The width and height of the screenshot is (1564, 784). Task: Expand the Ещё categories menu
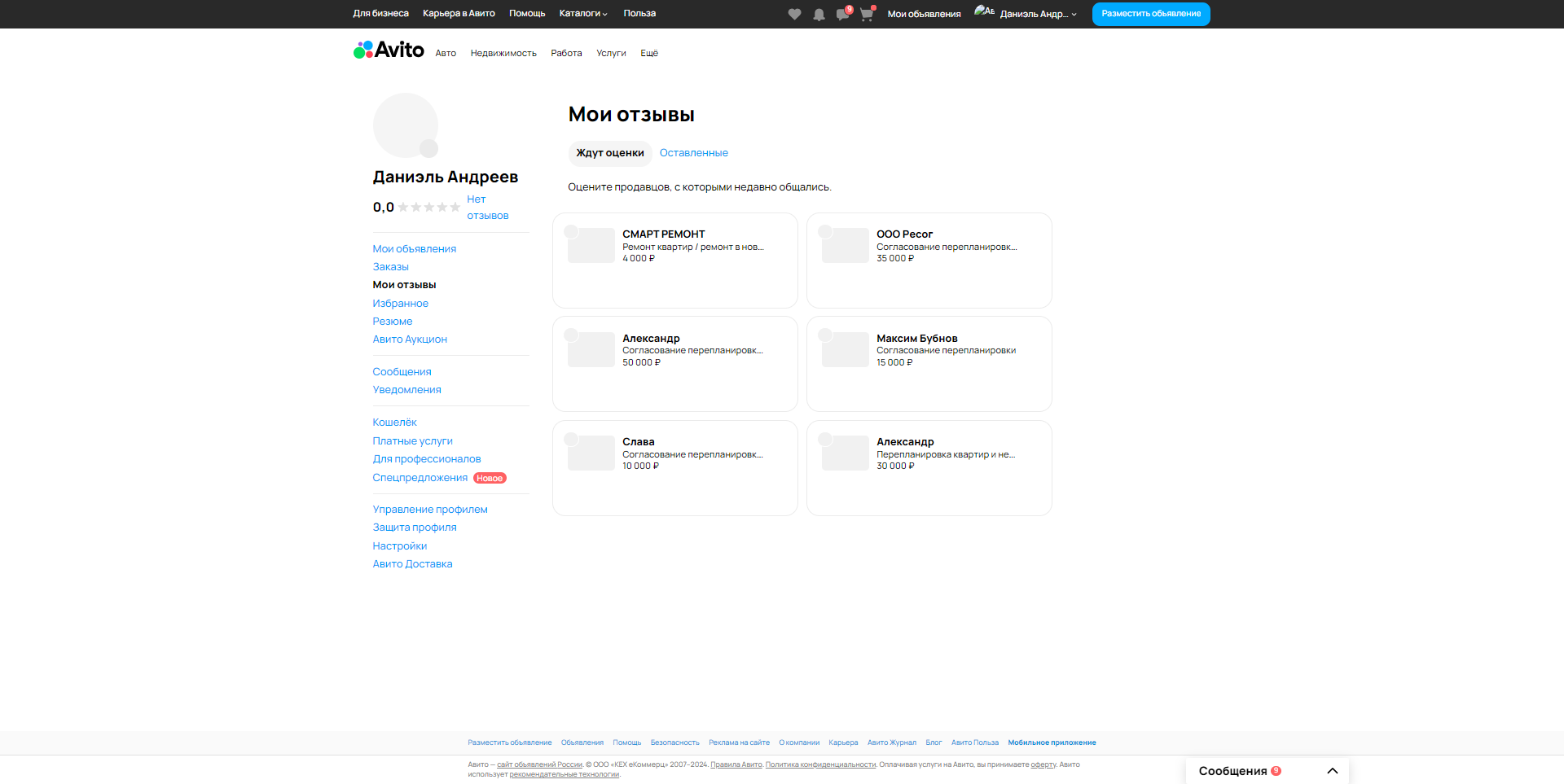(649, 53)
